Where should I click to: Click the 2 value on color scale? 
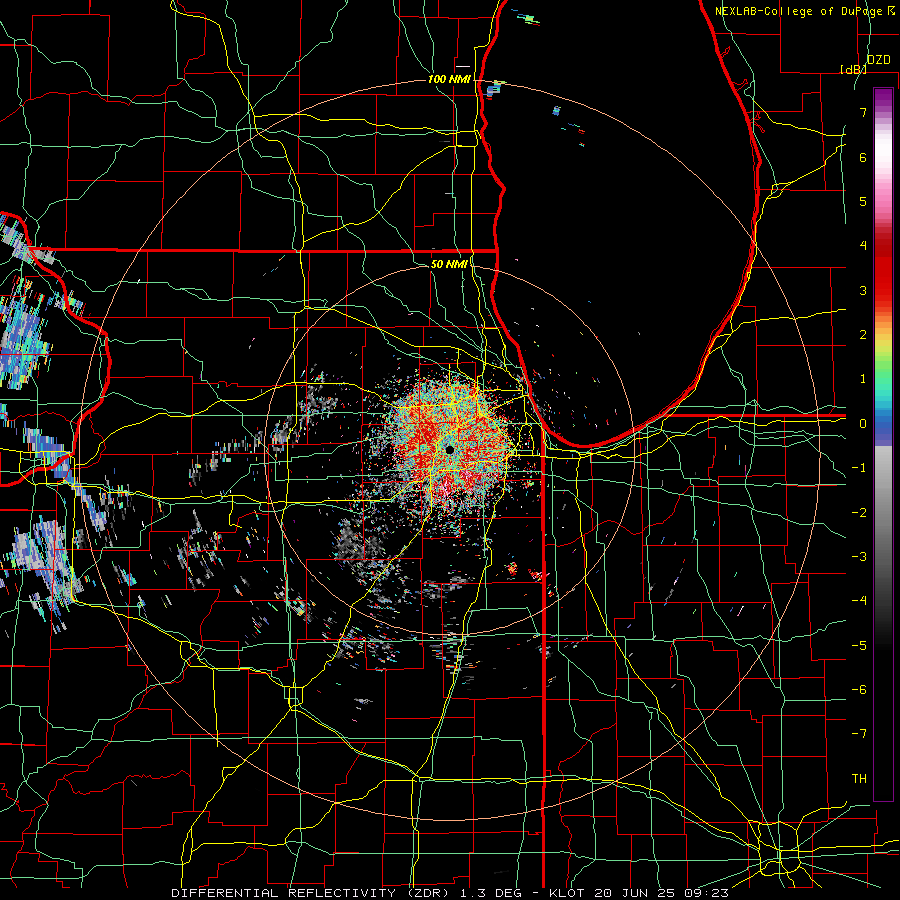coord(863,335)
